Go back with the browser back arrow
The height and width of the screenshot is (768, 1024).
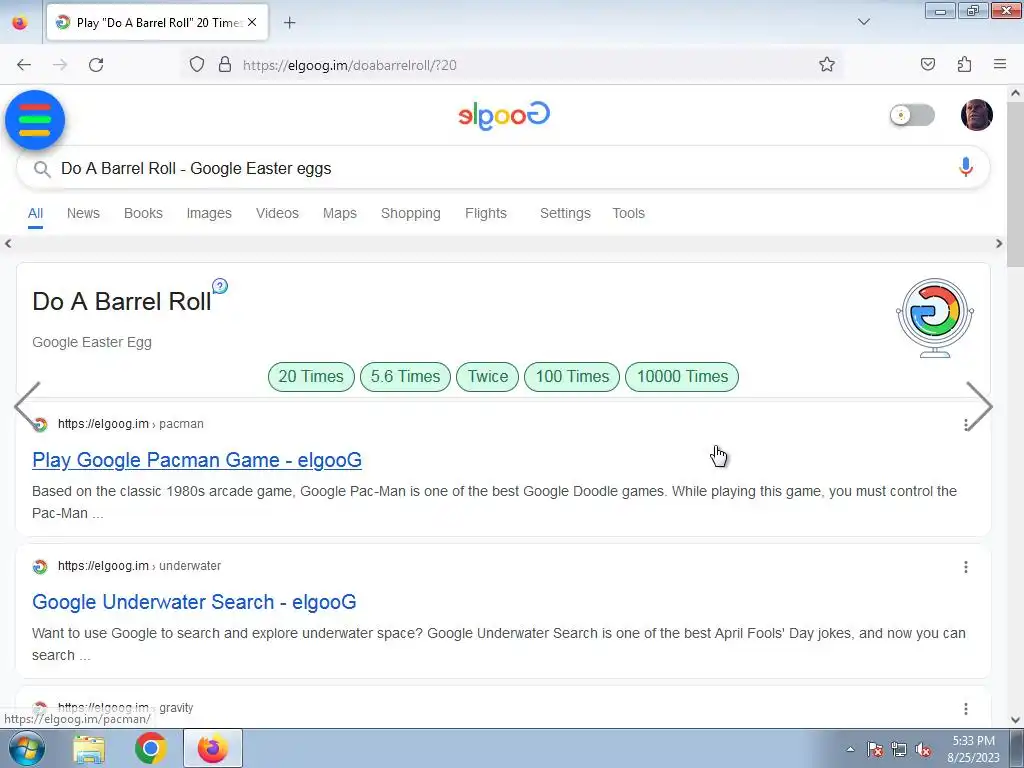tap(24, 65)
